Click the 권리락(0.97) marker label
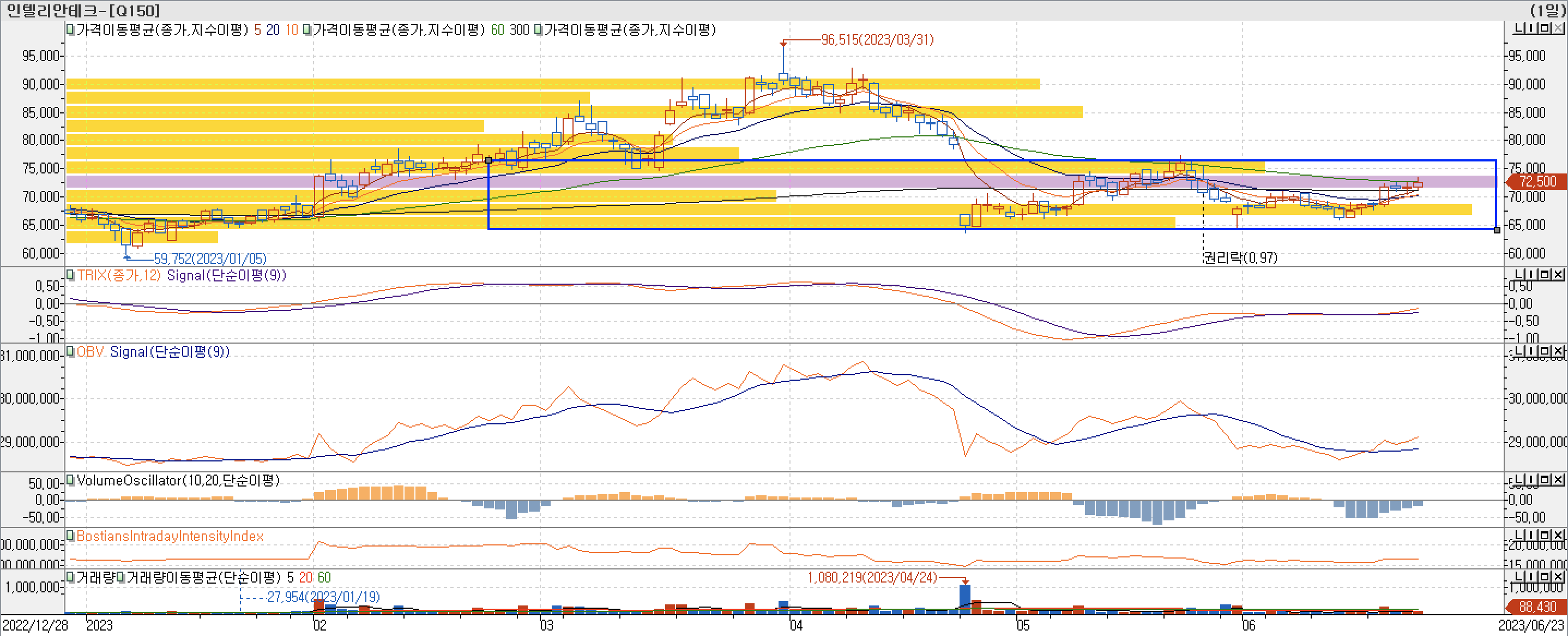The width and height of the screenshot is (1568, 636). (1240, 257)
